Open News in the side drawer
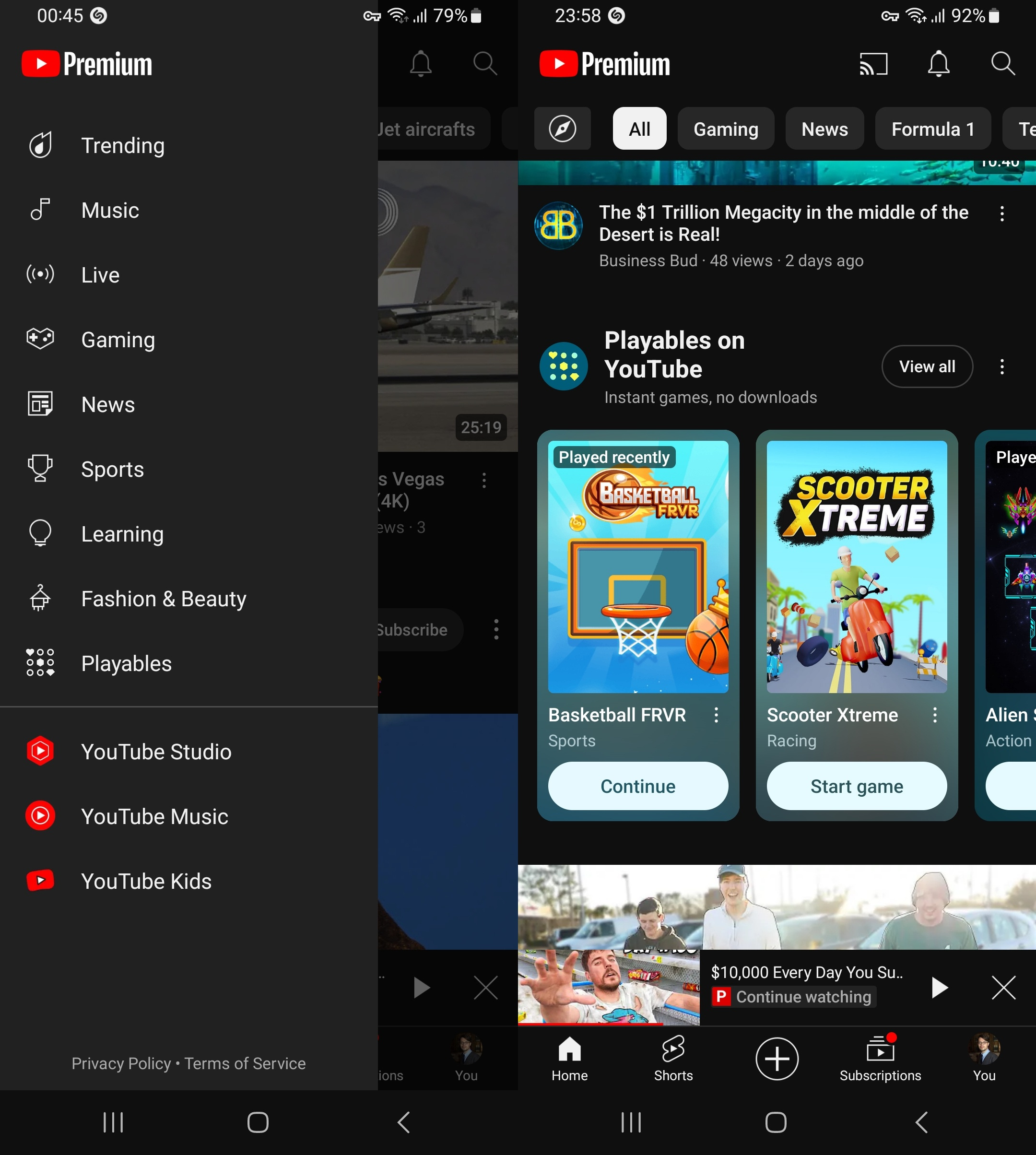Screen dimensions: 1036x1155 (x=189, y=405)
